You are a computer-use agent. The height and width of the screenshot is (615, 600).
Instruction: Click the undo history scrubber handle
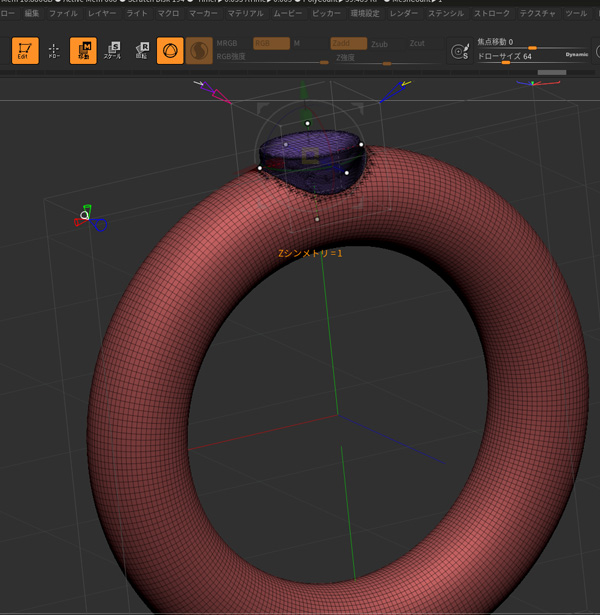point(552,73)
